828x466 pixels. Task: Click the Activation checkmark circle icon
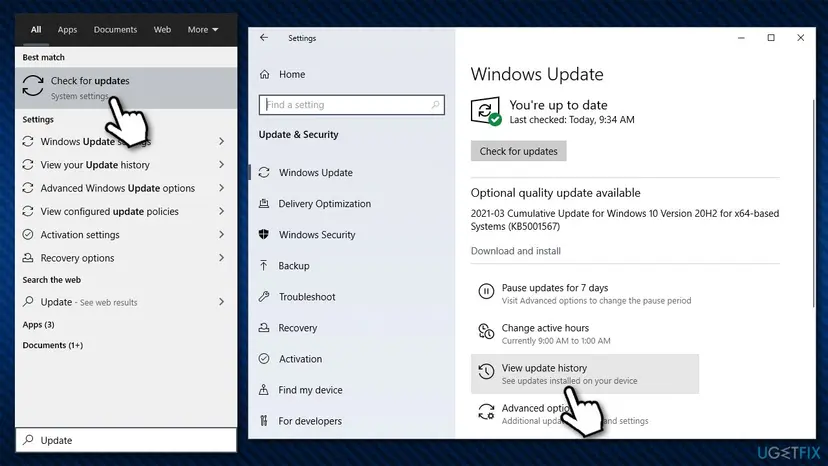[x=264, y=359]
